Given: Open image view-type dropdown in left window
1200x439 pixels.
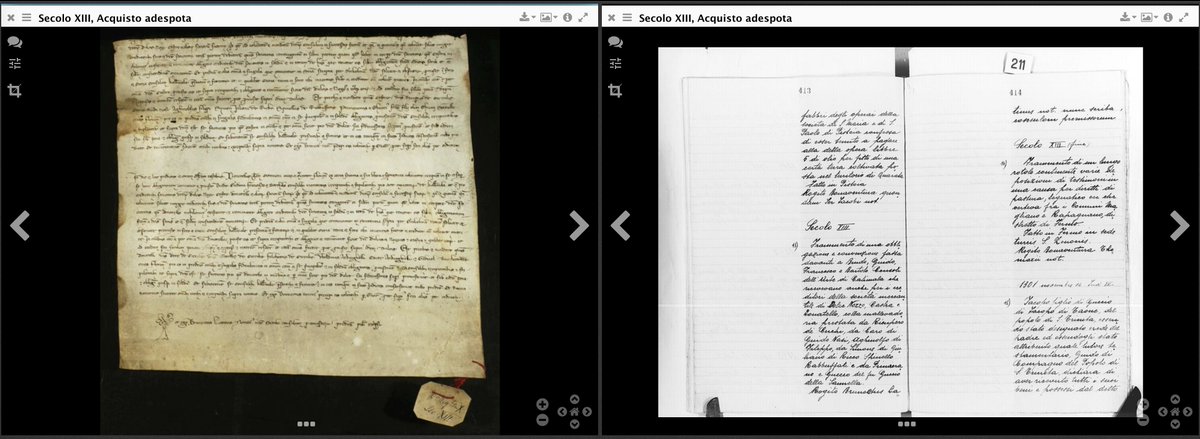Looking at the screenshot, I should 548,17.
